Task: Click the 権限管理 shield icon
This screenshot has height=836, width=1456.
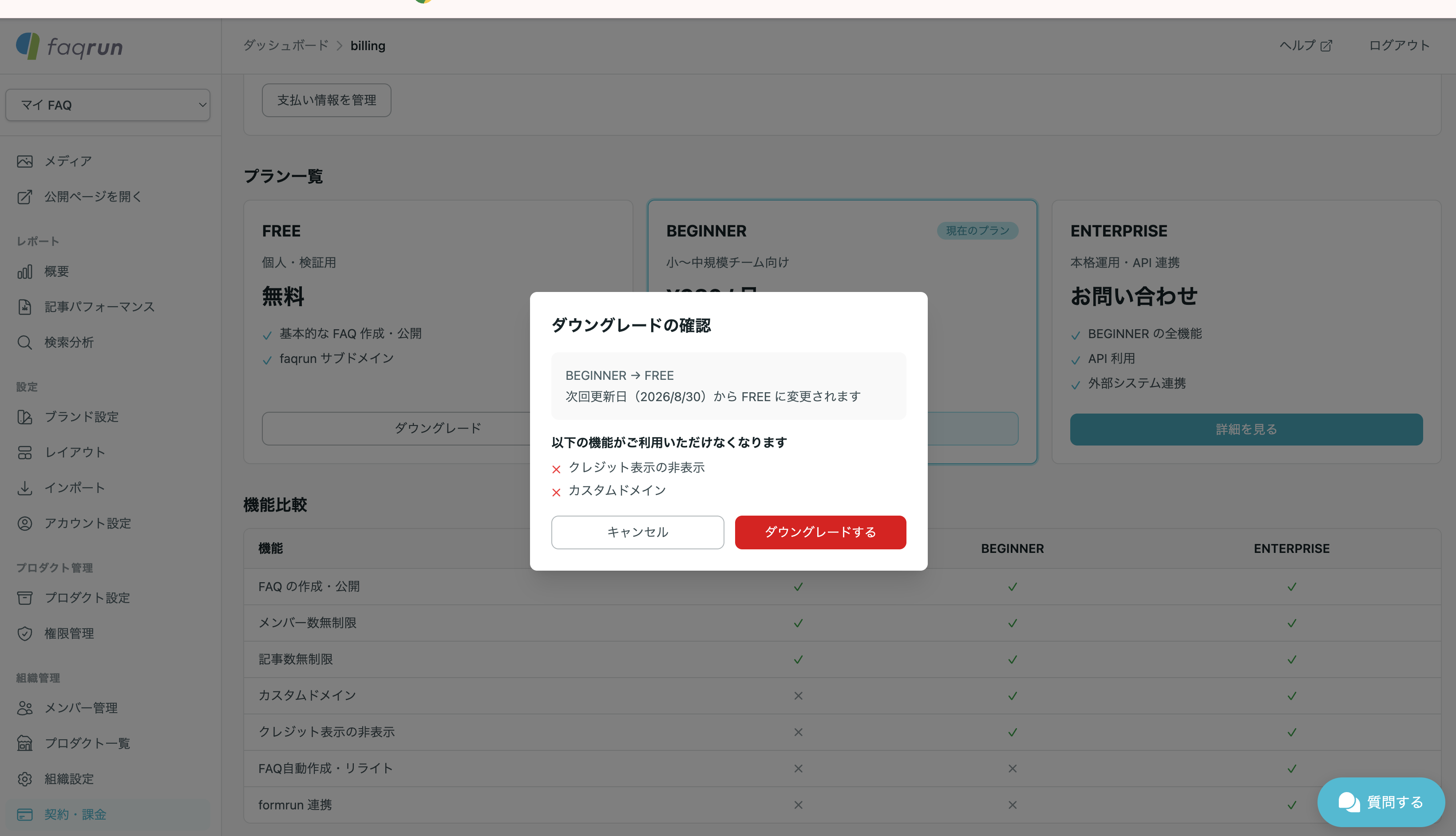Action: (25, 634)
